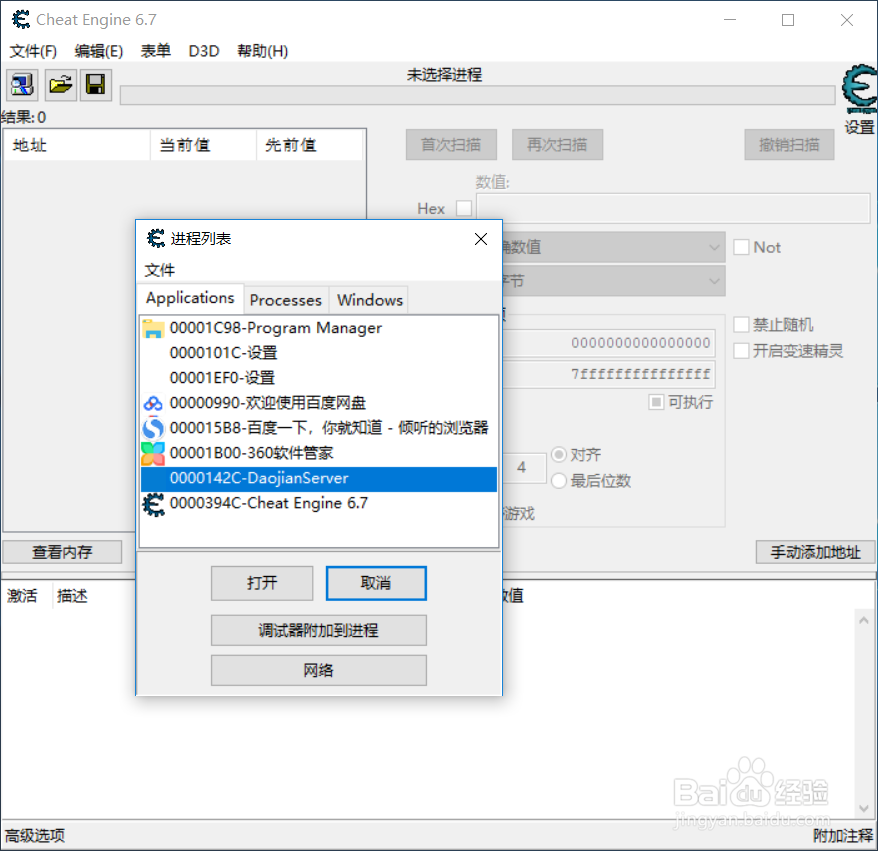The width and height of the screenshot is (878, 851).
Task: Click the 查看内存 button
Action: pyautogui.click(x=62, y=552)
